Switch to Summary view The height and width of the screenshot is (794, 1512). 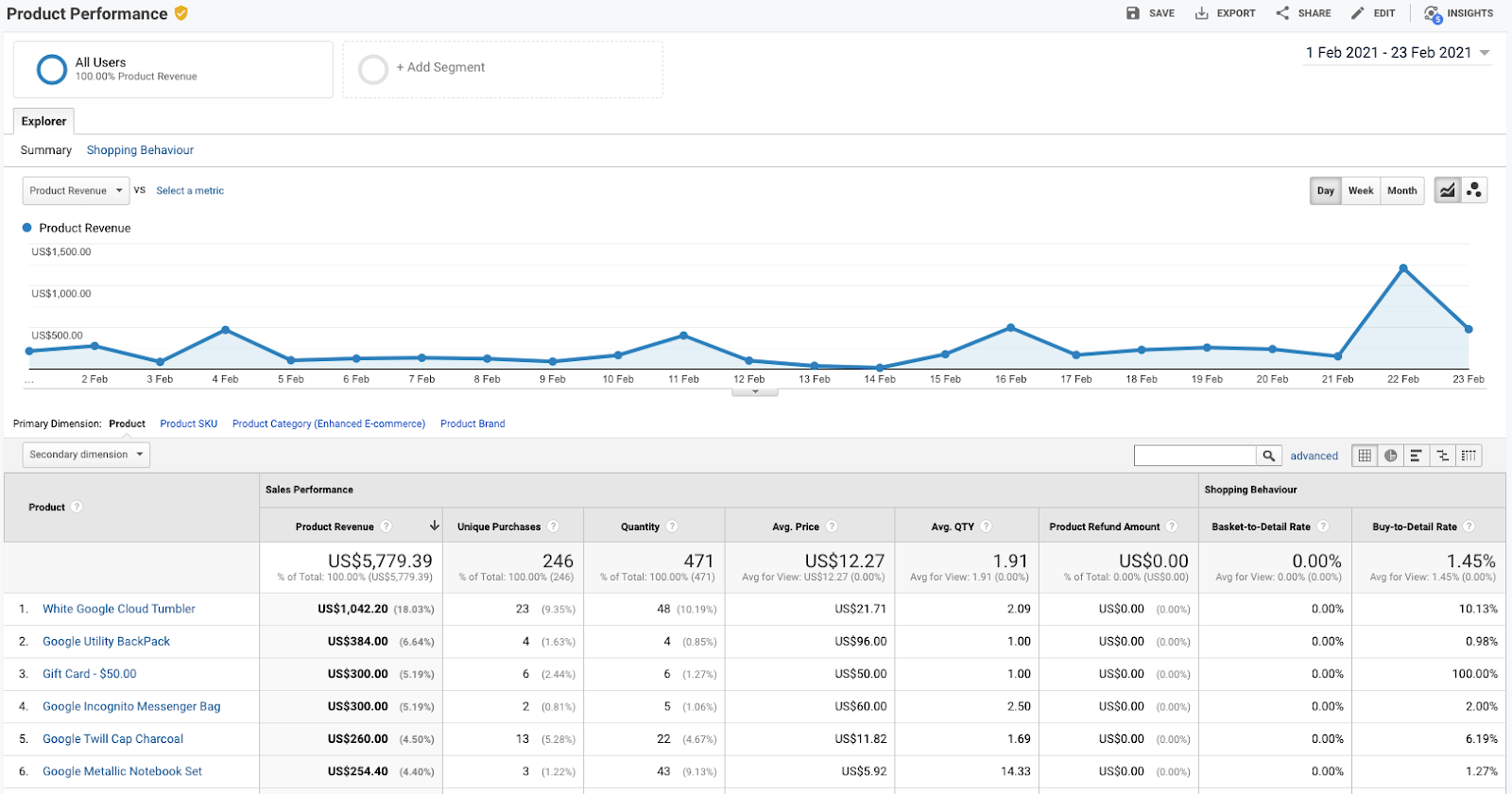tap(46, 150)
